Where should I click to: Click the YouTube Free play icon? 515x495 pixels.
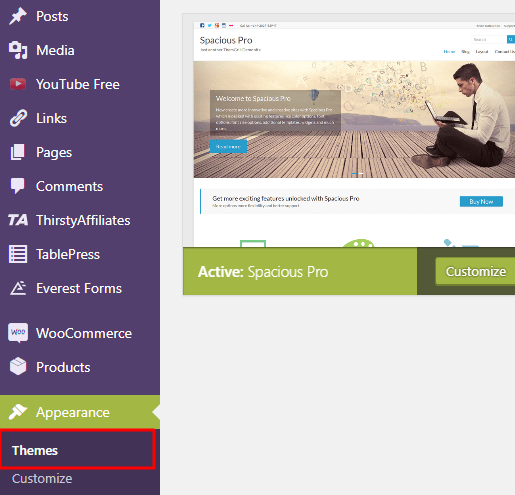click(x=18, y=84)
